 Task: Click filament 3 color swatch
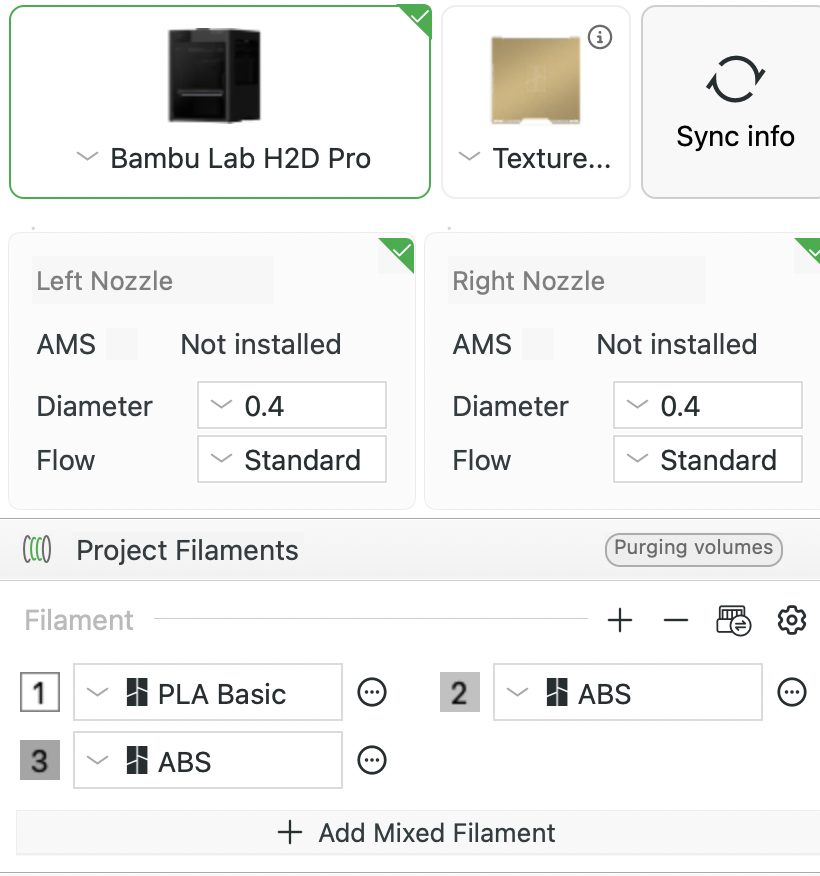40,760
